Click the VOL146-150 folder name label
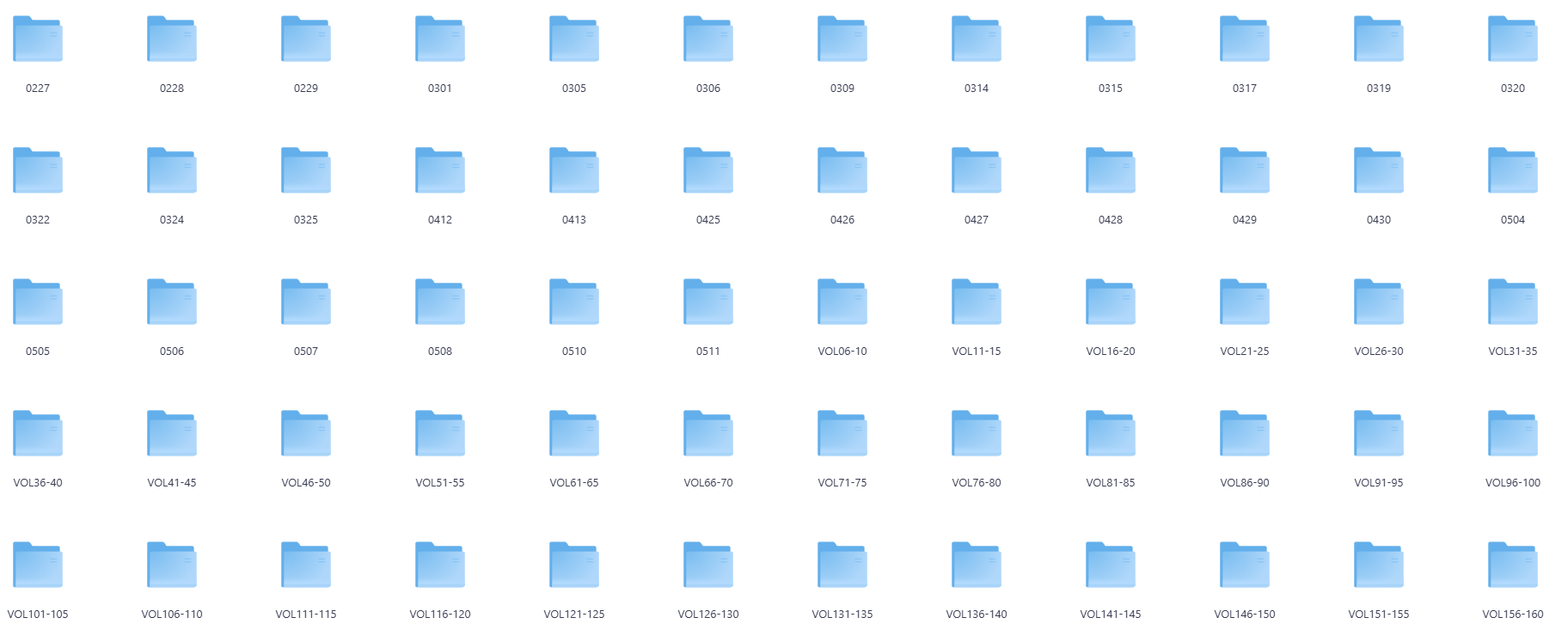 tap(1245, 615)
